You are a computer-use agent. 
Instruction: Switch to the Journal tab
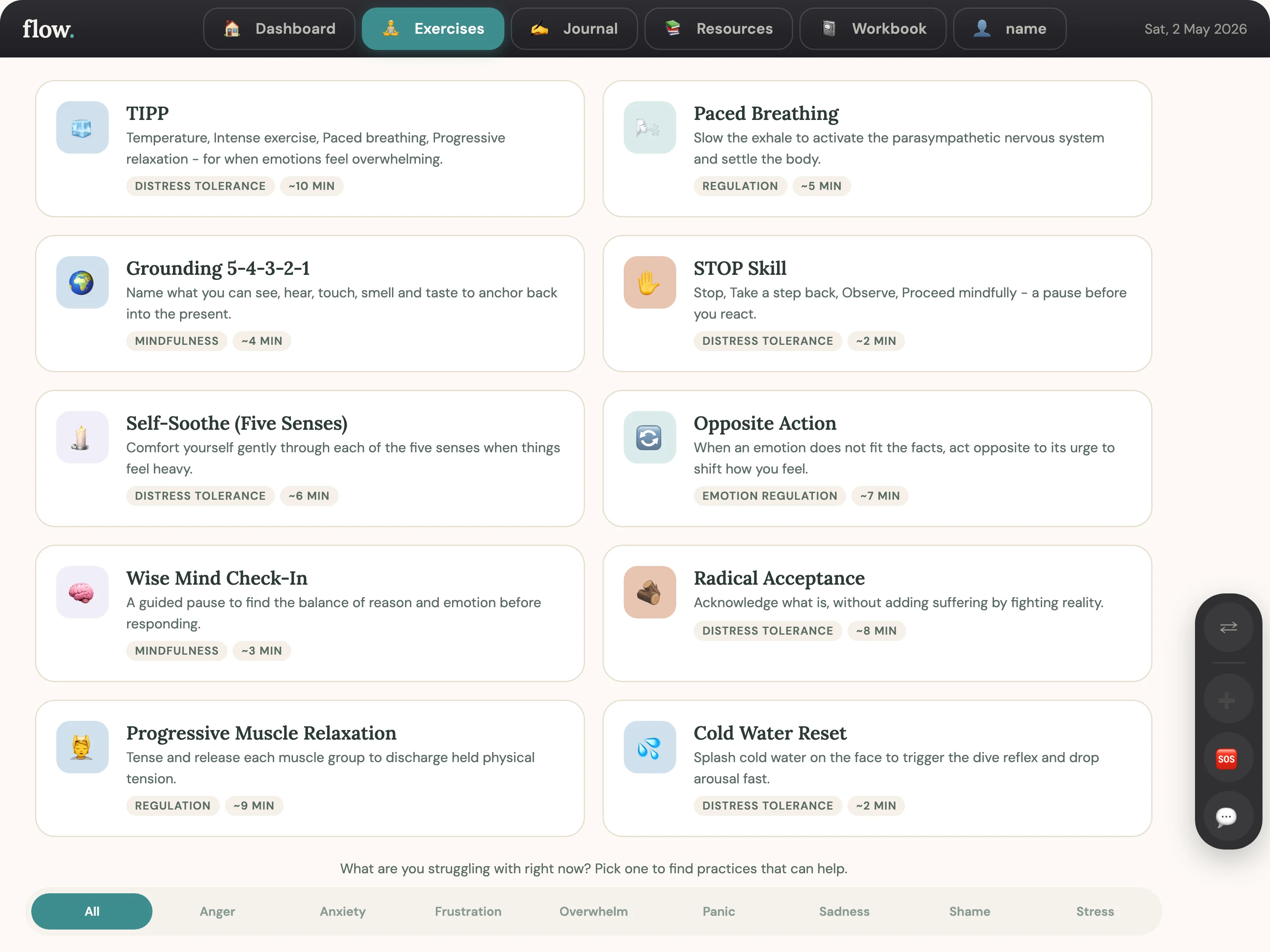[x=574, y=29]
